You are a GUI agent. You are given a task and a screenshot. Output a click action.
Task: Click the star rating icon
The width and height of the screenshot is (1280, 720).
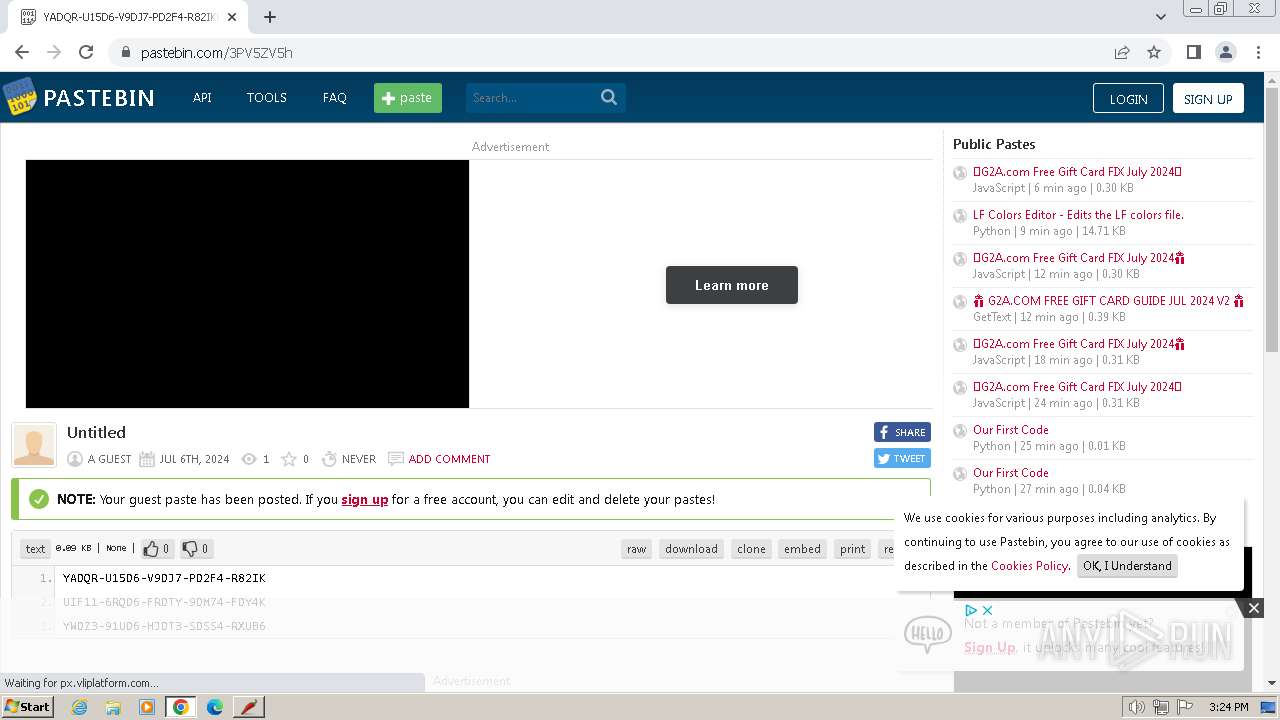point(289,459)
